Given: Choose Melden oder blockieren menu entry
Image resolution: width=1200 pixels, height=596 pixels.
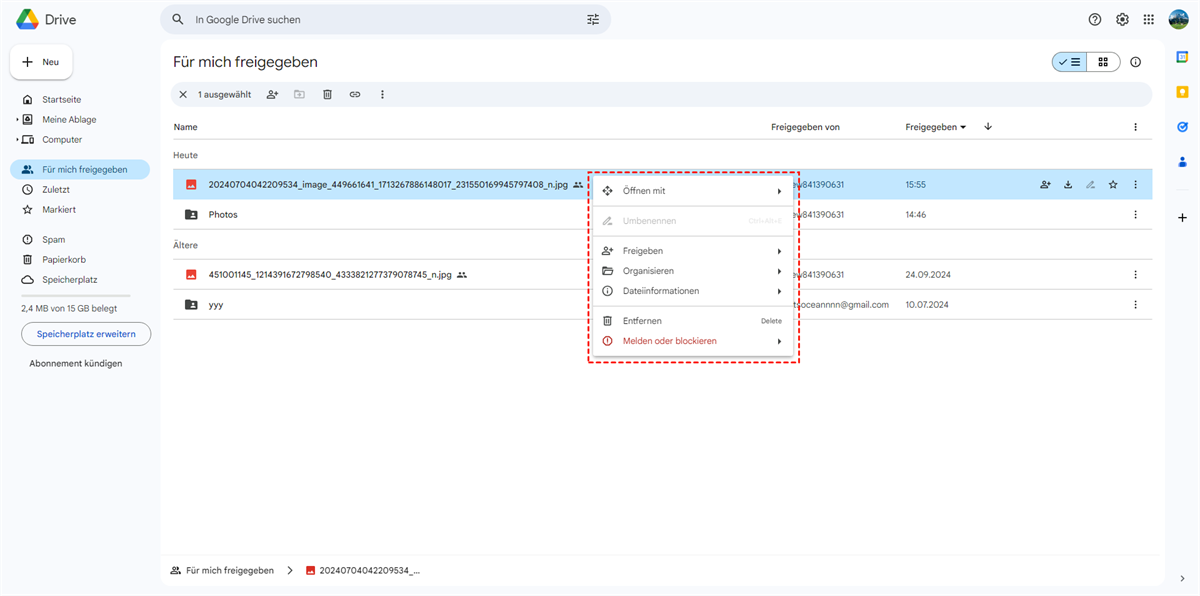Looking at the screenshot, I should [669, 341].
